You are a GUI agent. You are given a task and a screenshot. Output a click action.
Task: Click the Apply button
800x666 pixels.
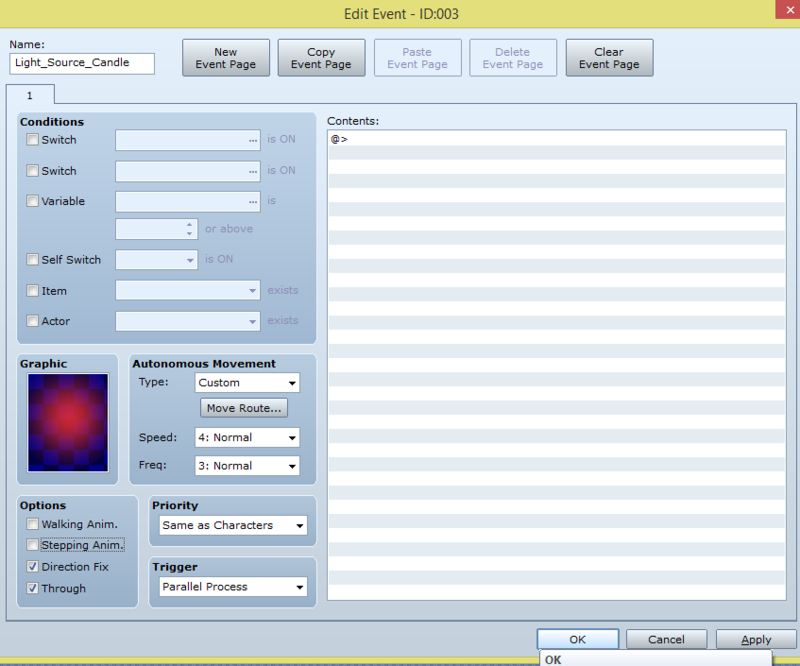[756, 640]
